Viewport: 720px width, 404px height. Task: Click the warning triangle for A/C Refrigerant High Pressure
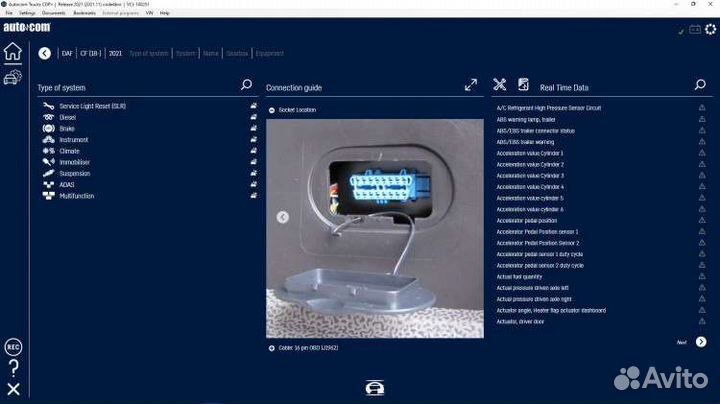(702, 107)
